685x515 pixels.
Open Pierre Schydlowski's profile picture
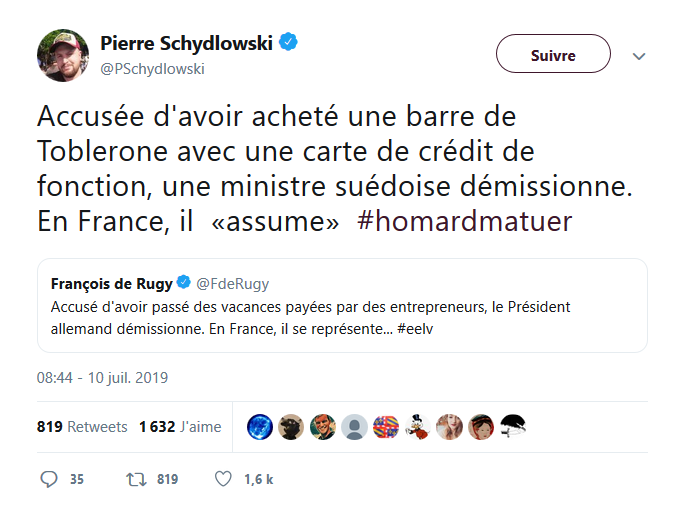coord(63,55)
